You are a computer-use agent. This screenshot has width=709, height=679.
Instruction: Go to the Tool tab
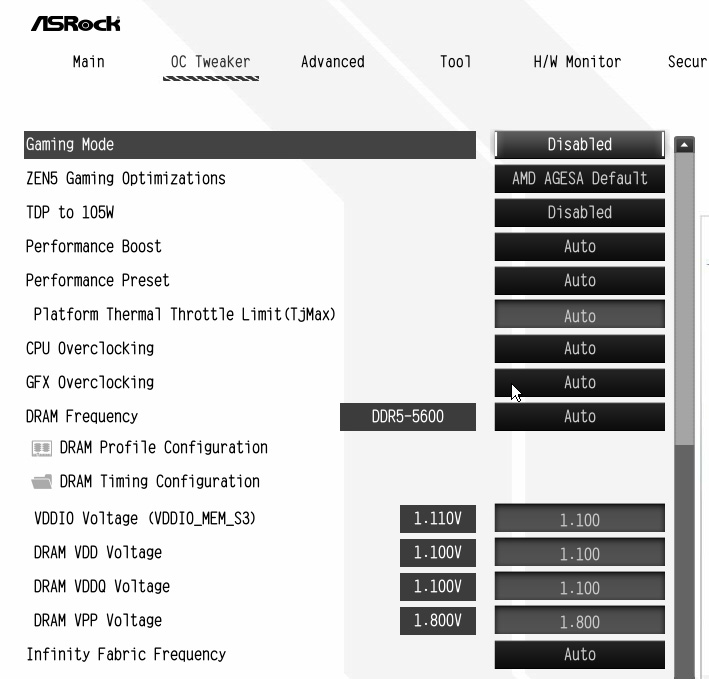pos(456,61)
